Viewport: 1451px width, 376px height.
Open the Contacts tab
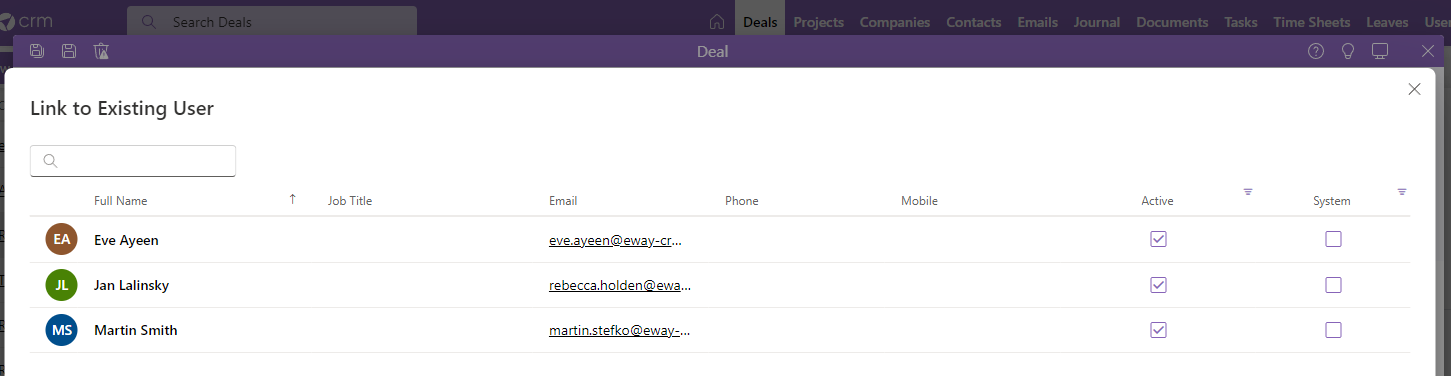pos(974,22)
